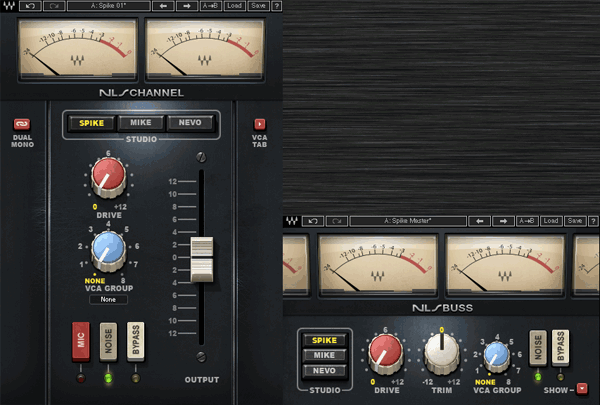This screenshot has height=405, width=600.
Task: Open help in NLS Buss toolbar
Action: (593, 221)
